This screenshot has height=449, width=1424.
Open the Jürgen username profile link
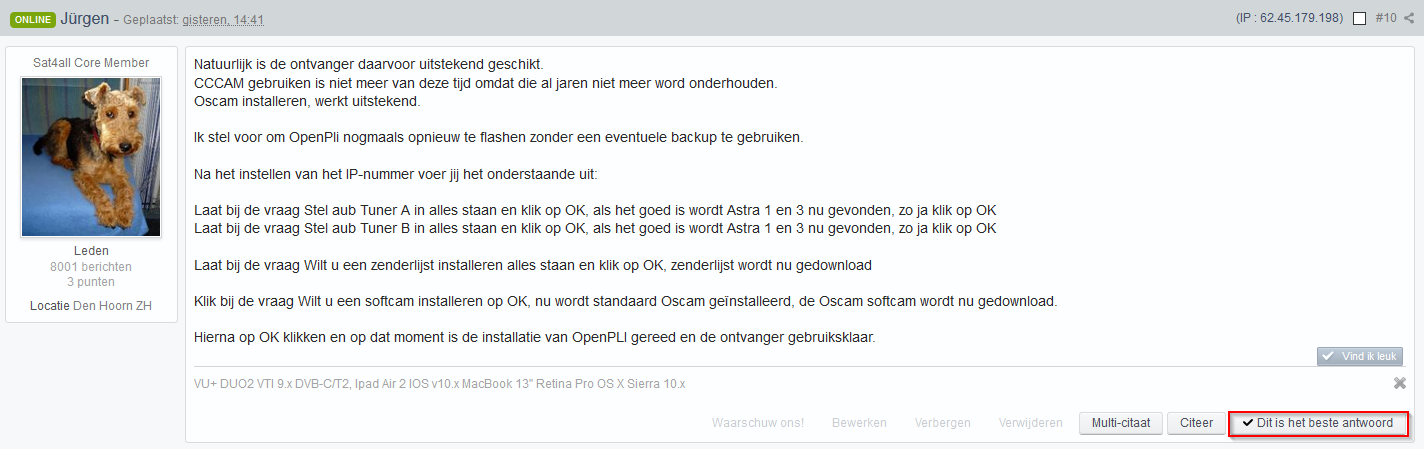pyautogui.click(x=83, y=18)
